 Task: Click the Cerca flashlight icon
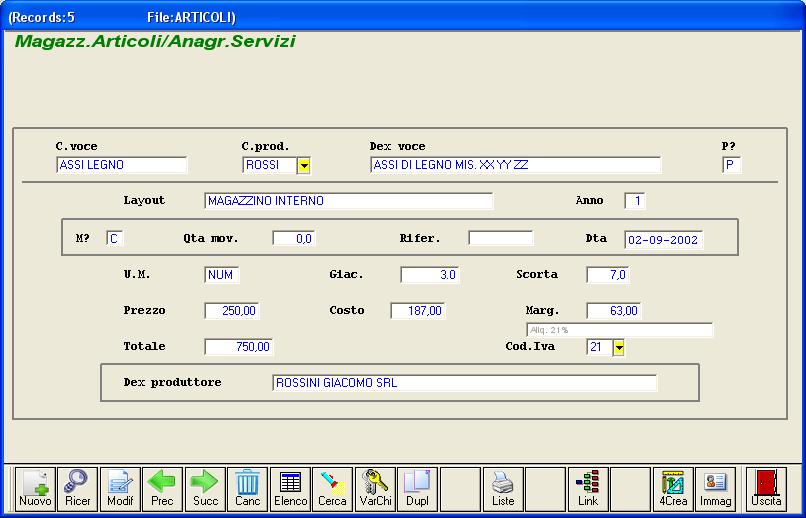[x=333, y=489]
